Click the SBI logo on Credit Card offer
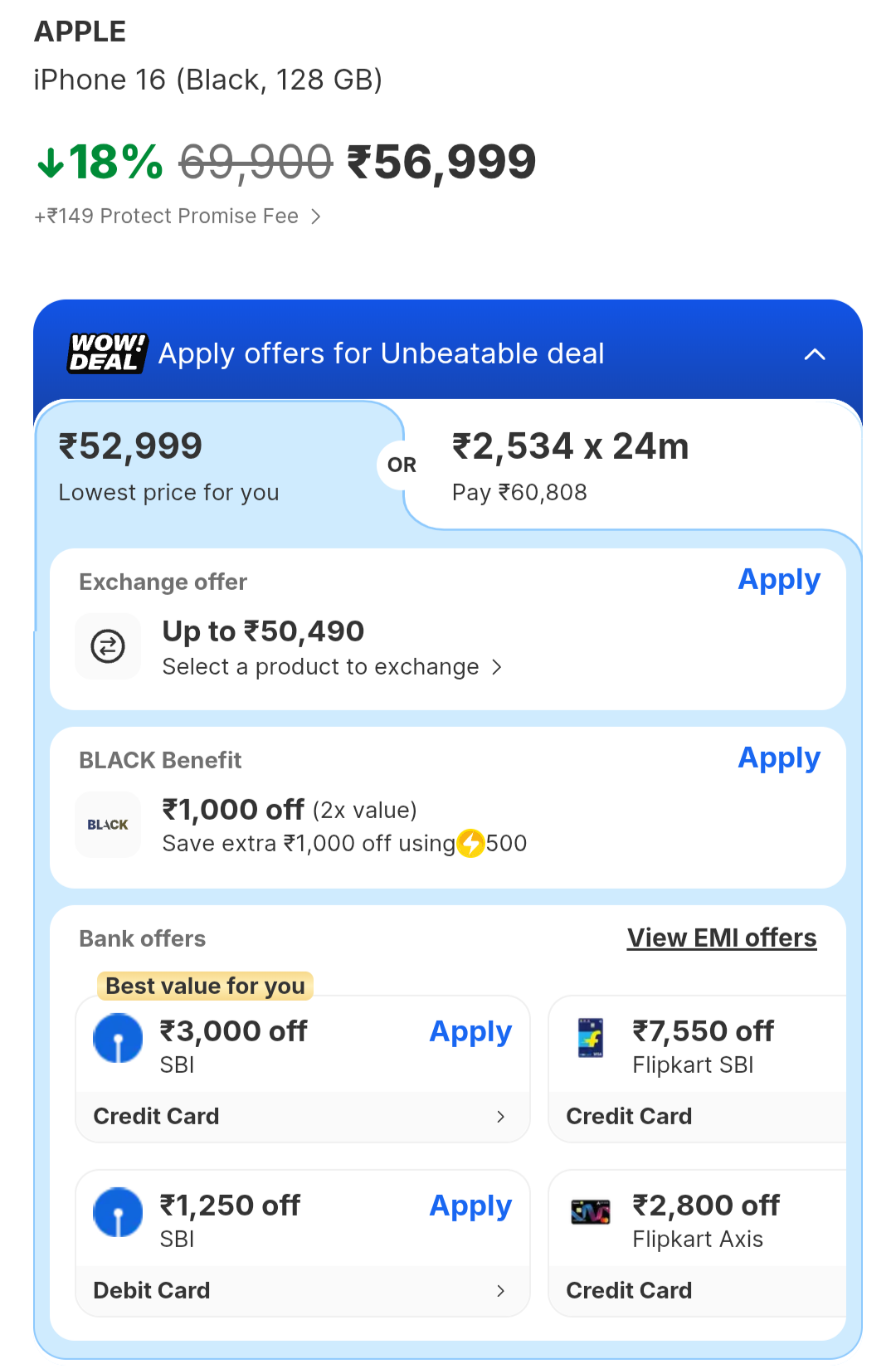 (118, 1038)
